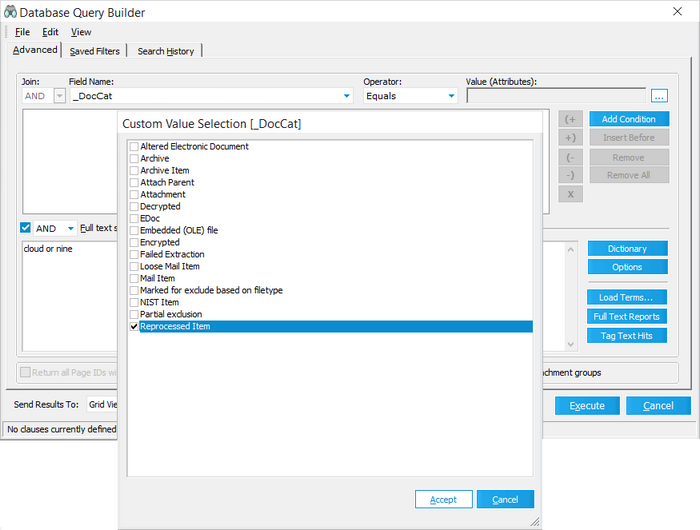The image size is (700, 530).
Task: Check the Altered Electronic Document option
Action: (134, 146)
